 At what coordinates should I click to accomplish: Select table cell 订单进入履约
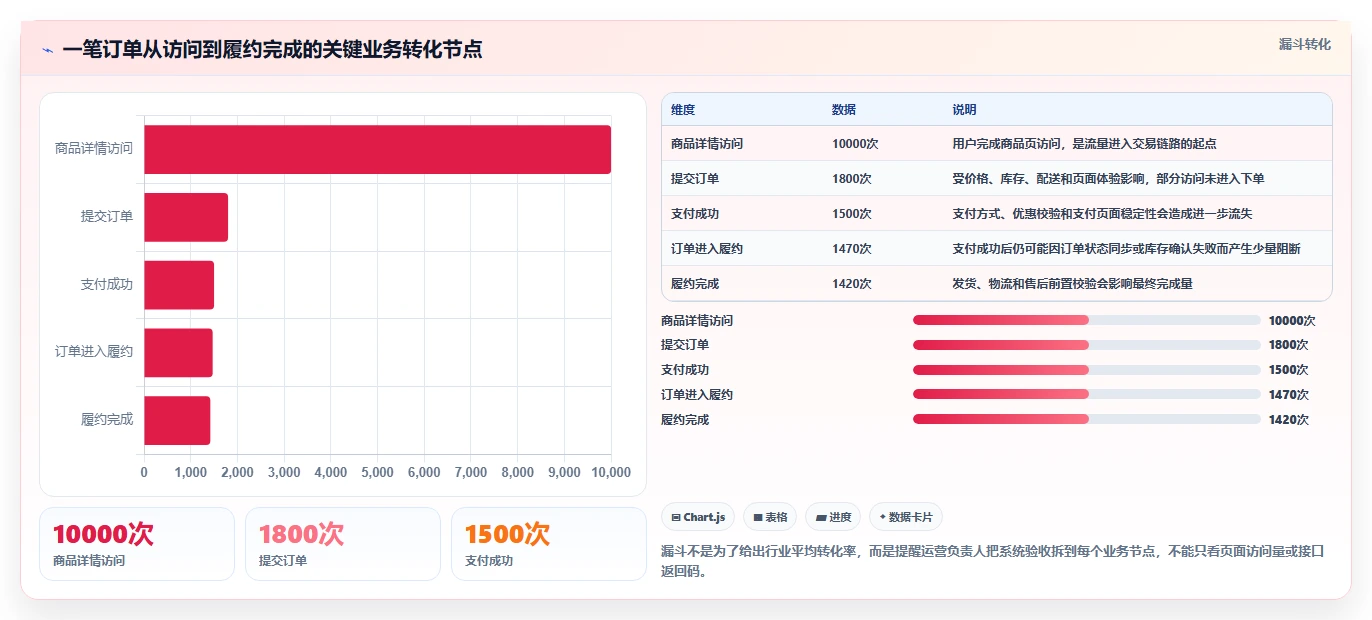(x=707, y=249)
